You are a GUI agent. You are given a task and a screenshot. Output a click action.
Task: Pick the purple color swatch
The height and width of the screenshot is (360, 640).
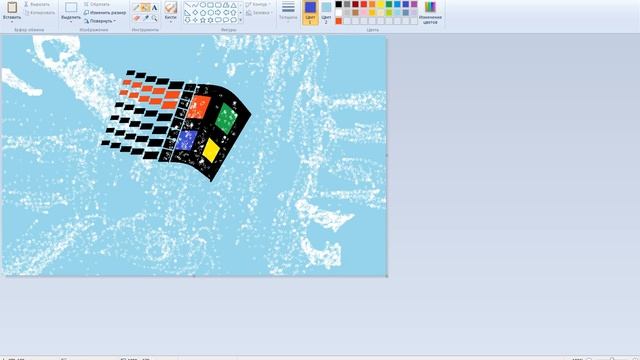pyautogui.click(x=414, y=4)
